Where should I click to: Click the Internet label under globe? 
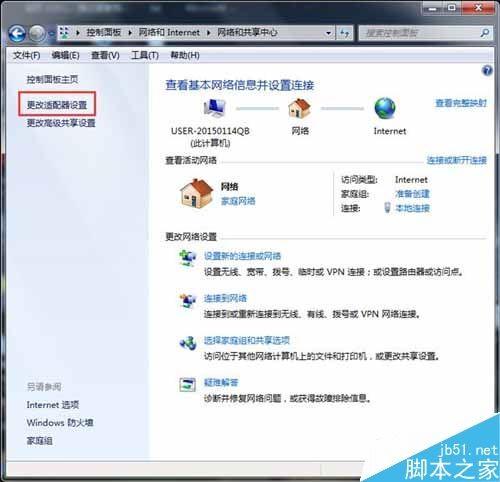click(390, 131)
